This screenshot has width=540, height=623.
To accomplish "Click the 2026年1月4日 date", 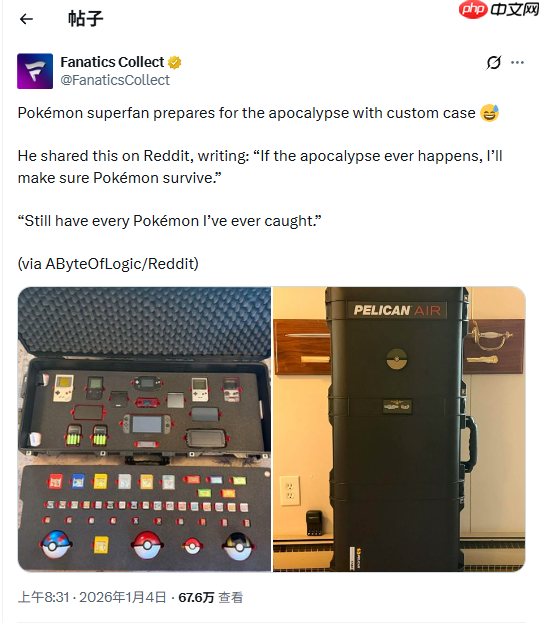I will tap(122, 597).
